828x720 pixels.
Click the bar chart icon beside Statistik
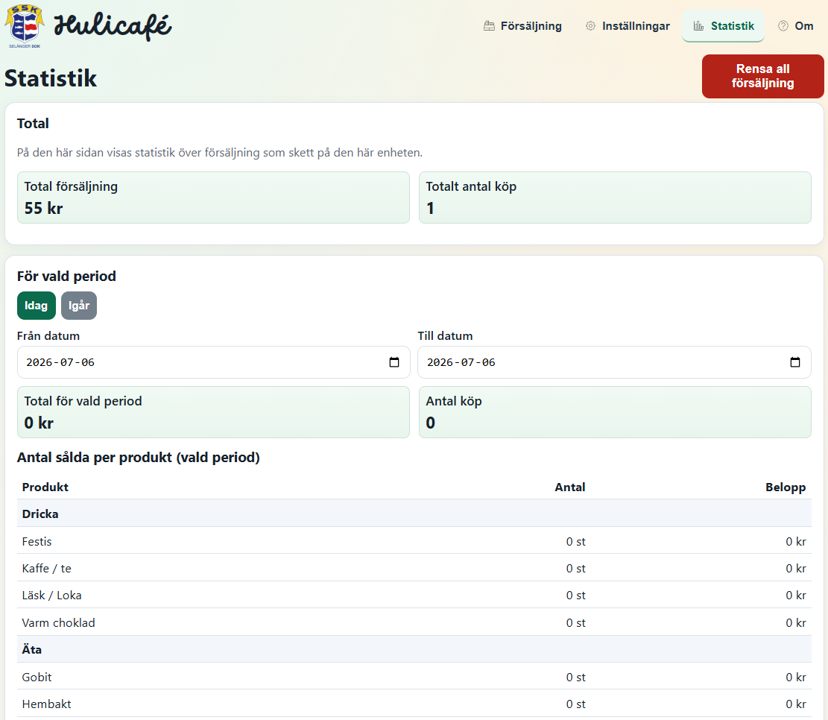click(x=699, y=26)
